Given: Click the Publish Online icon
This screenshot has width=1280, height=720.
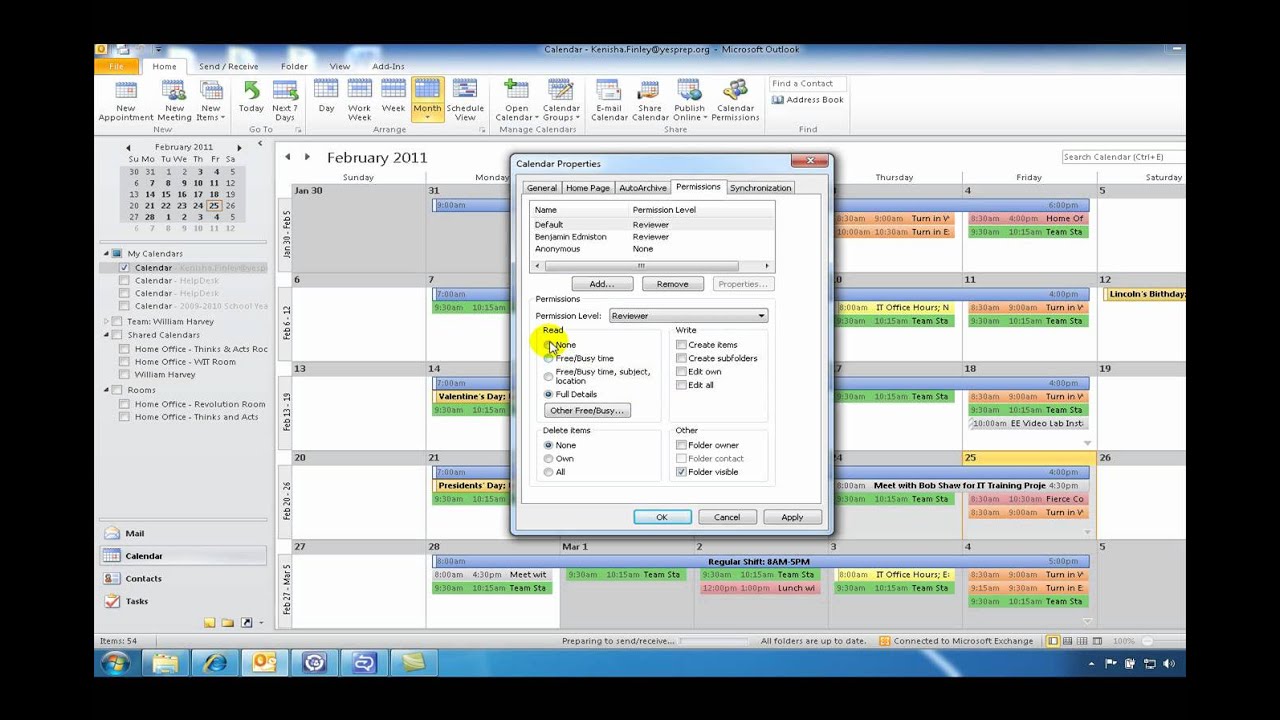Looking at the screenshot, I should 689,100.
